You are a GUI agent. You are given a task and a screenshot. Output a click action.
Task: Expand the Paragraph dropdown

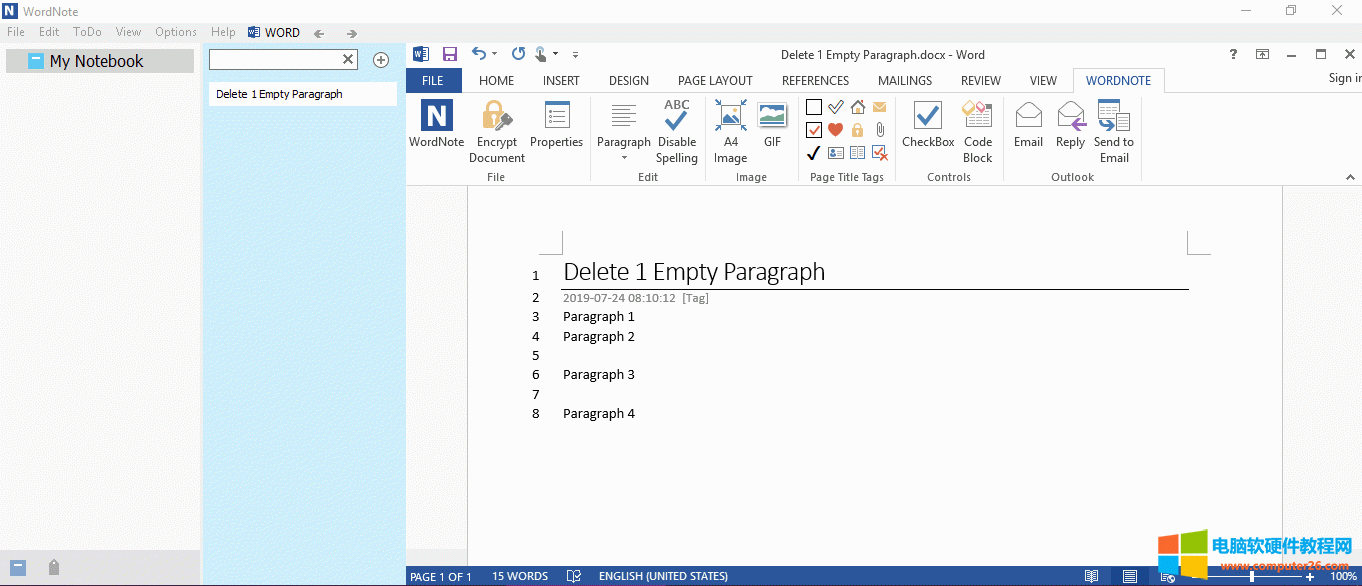point(623,157)
